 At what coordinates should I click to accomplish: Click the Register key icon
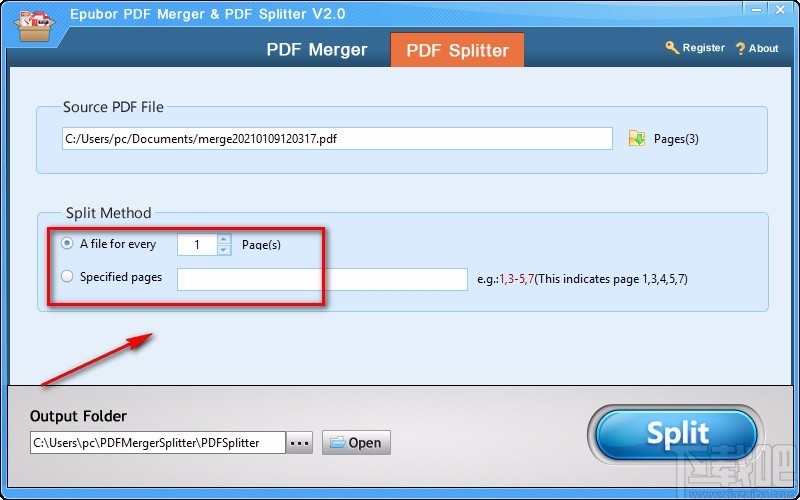[672, 48]
